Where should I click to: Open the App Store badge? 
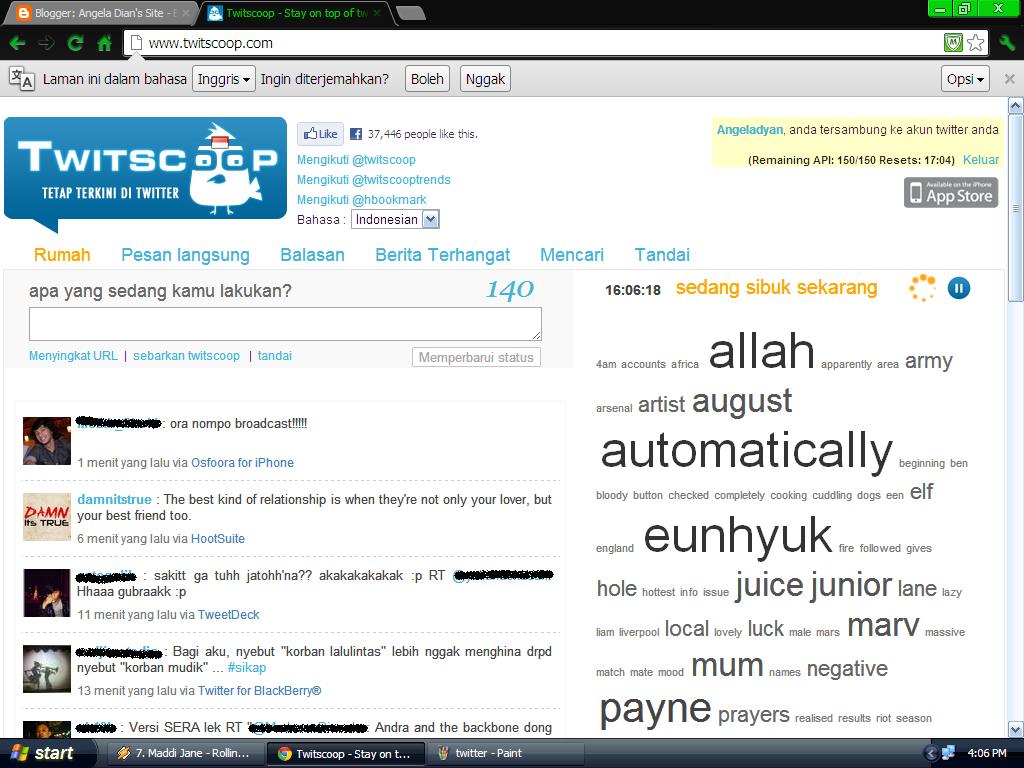pyautogui.click(x=951, y=193)
